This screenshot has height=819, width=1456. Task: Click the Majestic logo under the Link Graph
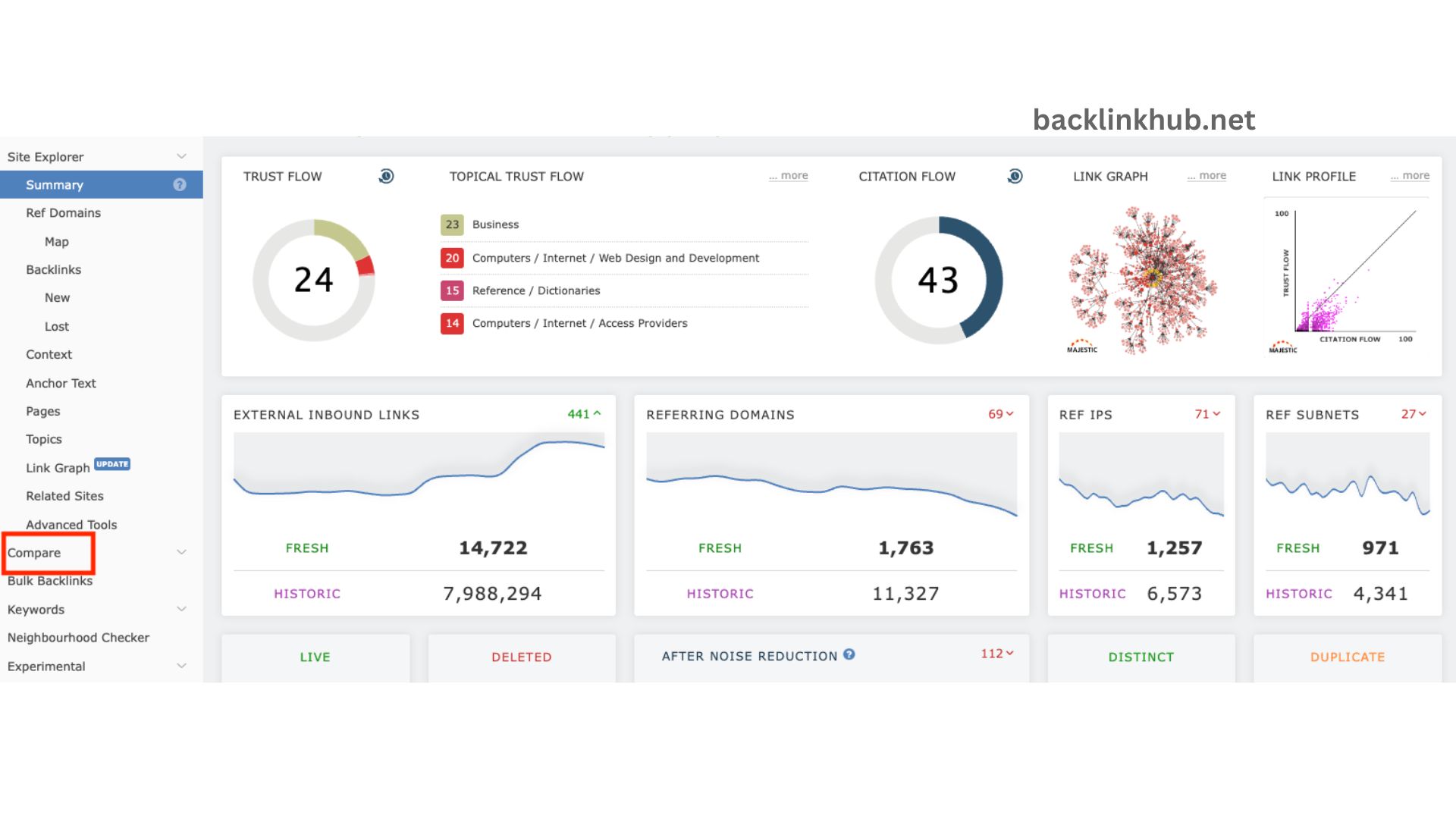click(1081, 347)
